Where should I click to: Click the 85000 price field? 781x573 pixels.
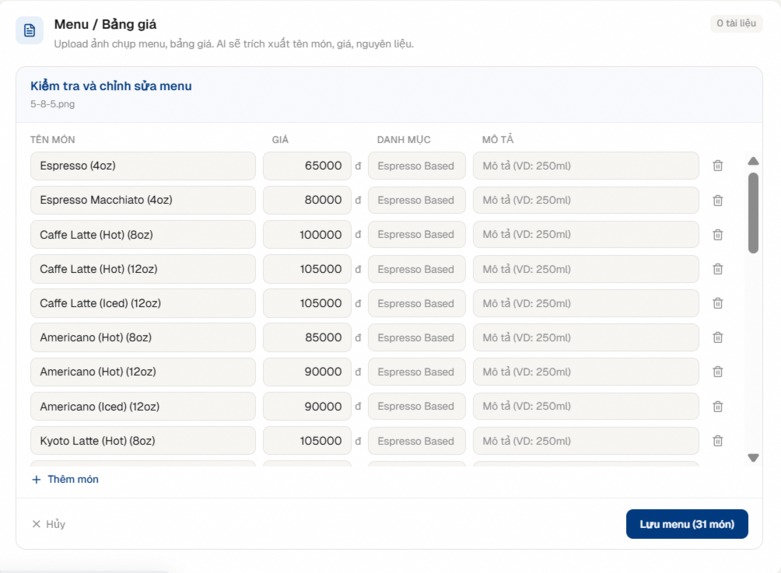(x=307, y=337)
